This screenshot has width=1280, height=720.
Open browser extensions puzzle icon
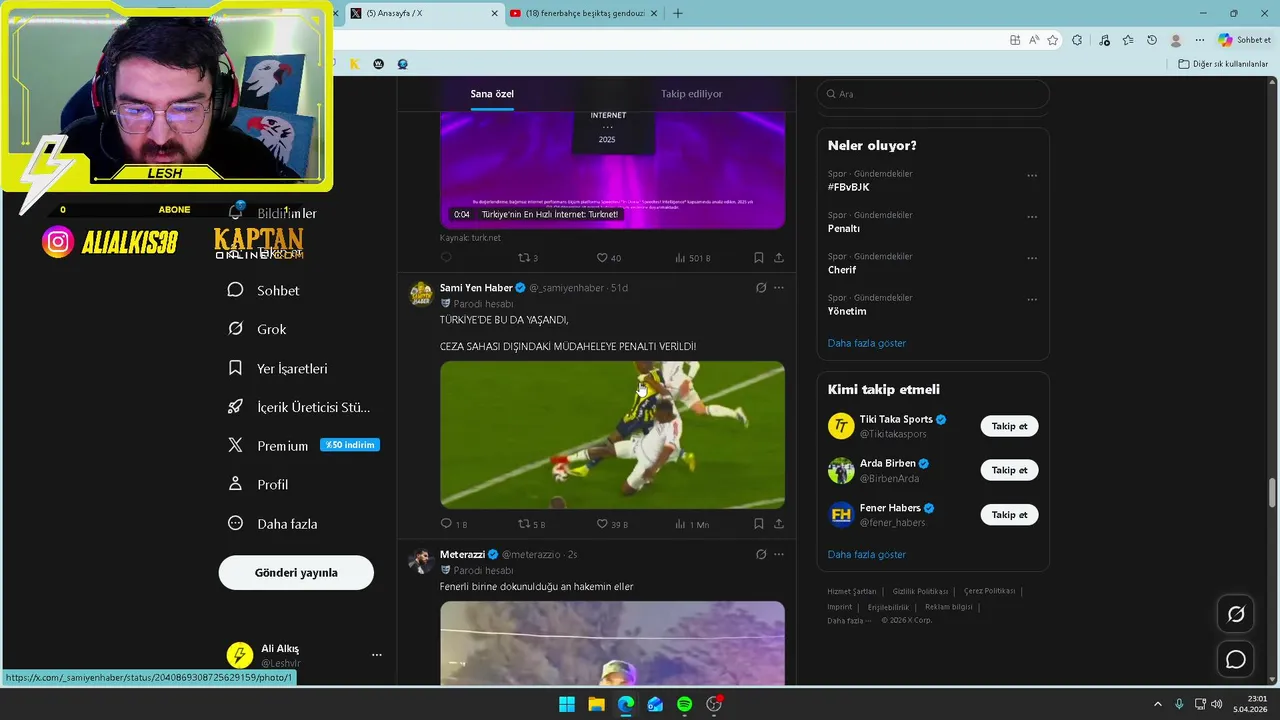[1077, 40]
